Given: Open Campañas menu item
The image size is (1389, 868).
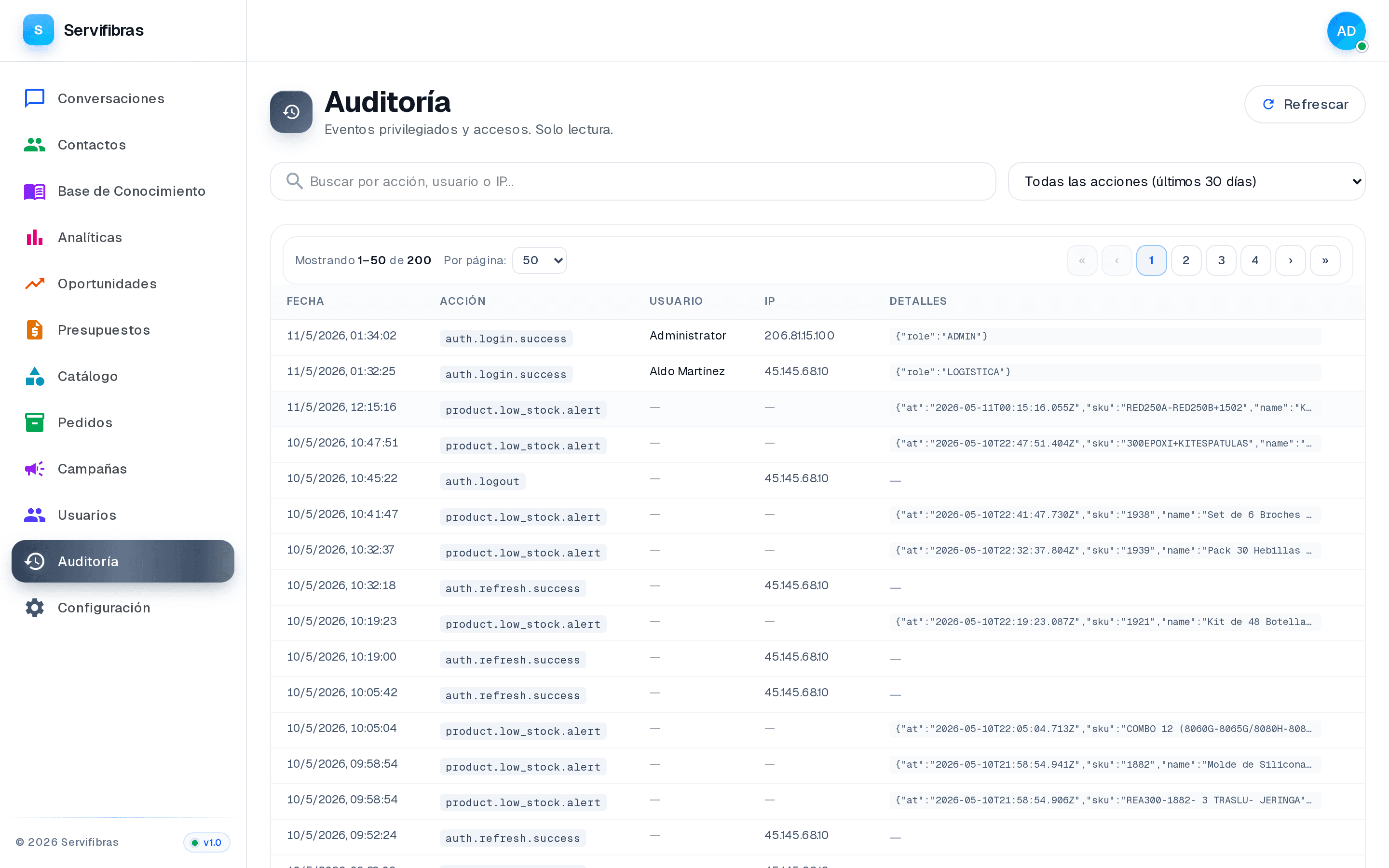Looking at the screenshot, I should click(x=123, y=468).
